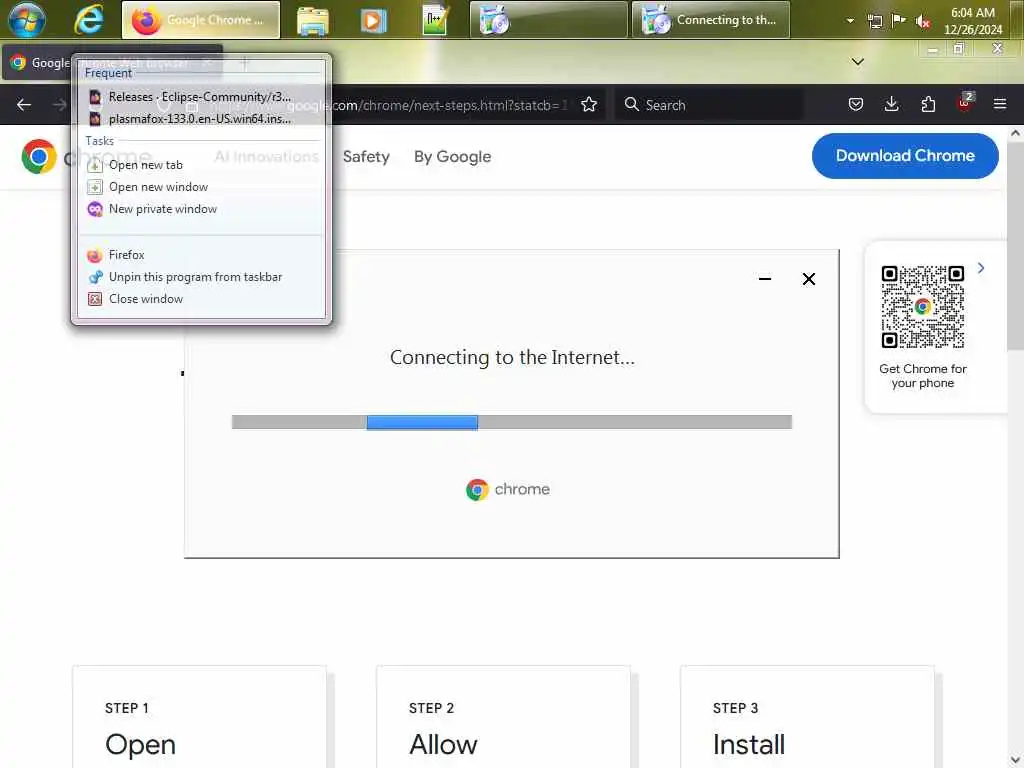Show hidden system tray icons arrow
The image size is (1024, 768).
click(x=850, y=20)
